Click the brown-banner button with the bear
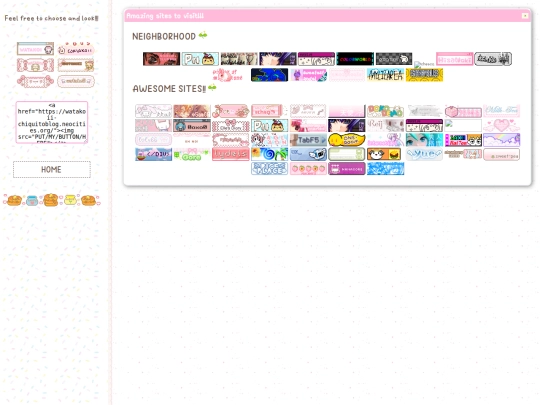Viewport: 540px width, 405px height. [x=76, y=65]
